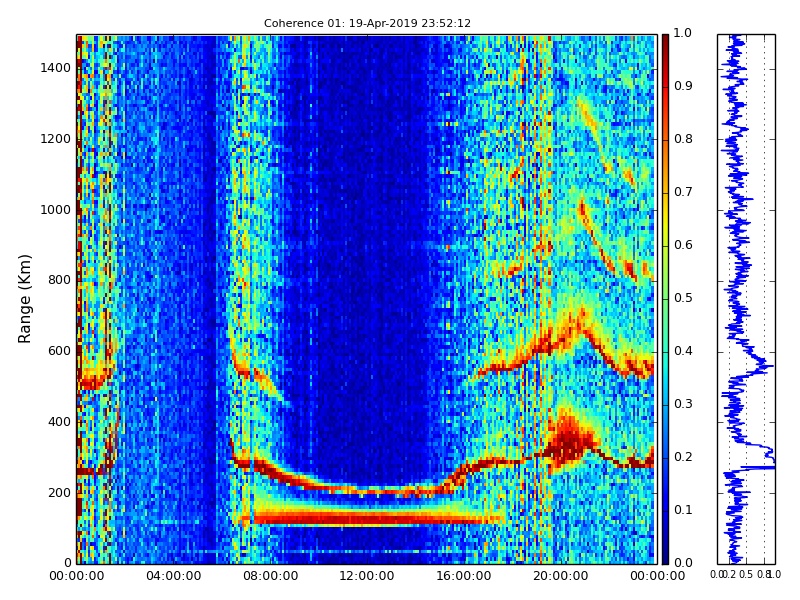Click the 800 range tick label
This screenshot has height=600, width=800.
pos(60,280)
